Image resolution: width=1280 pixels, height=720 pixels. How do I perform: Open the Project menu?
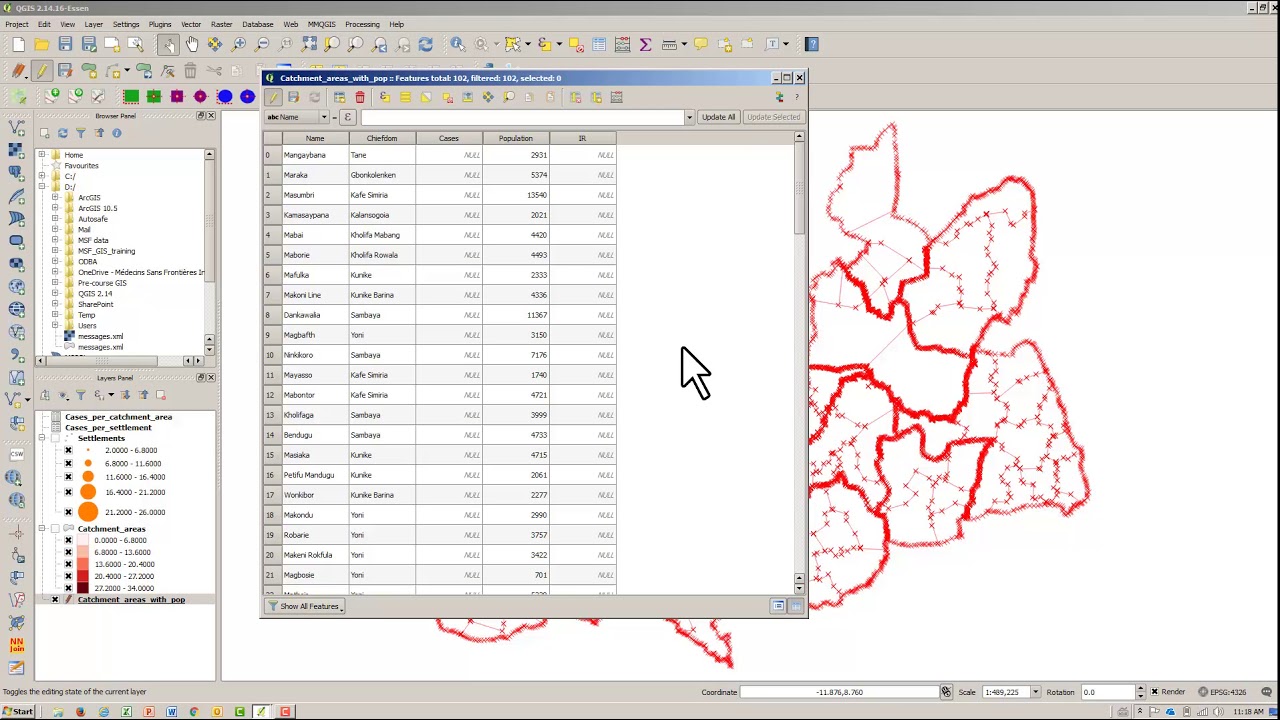[x=16, y=24]
